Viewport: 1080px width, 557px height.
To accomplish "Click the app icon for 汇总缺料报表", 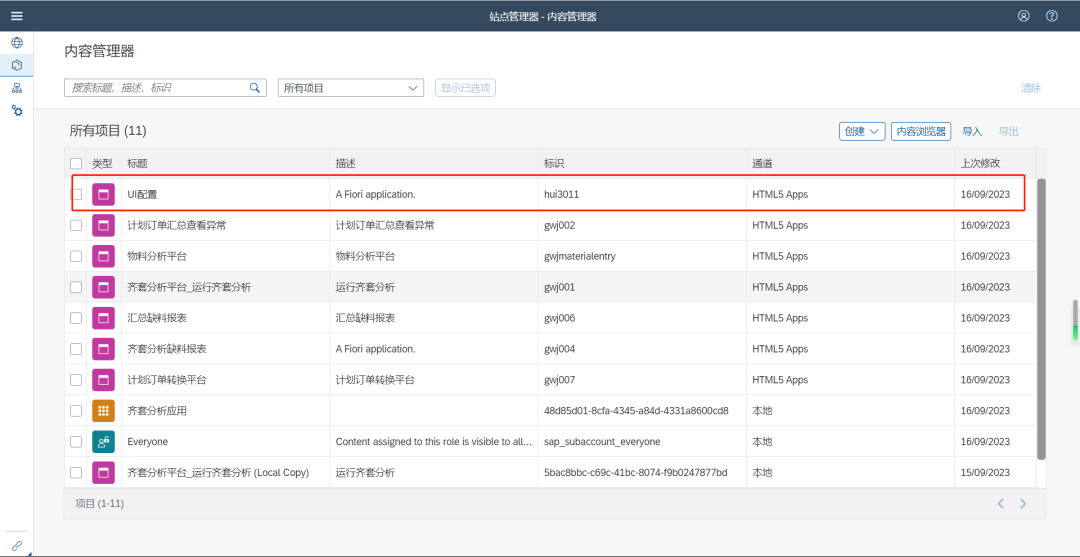I will tap(103, 318).
